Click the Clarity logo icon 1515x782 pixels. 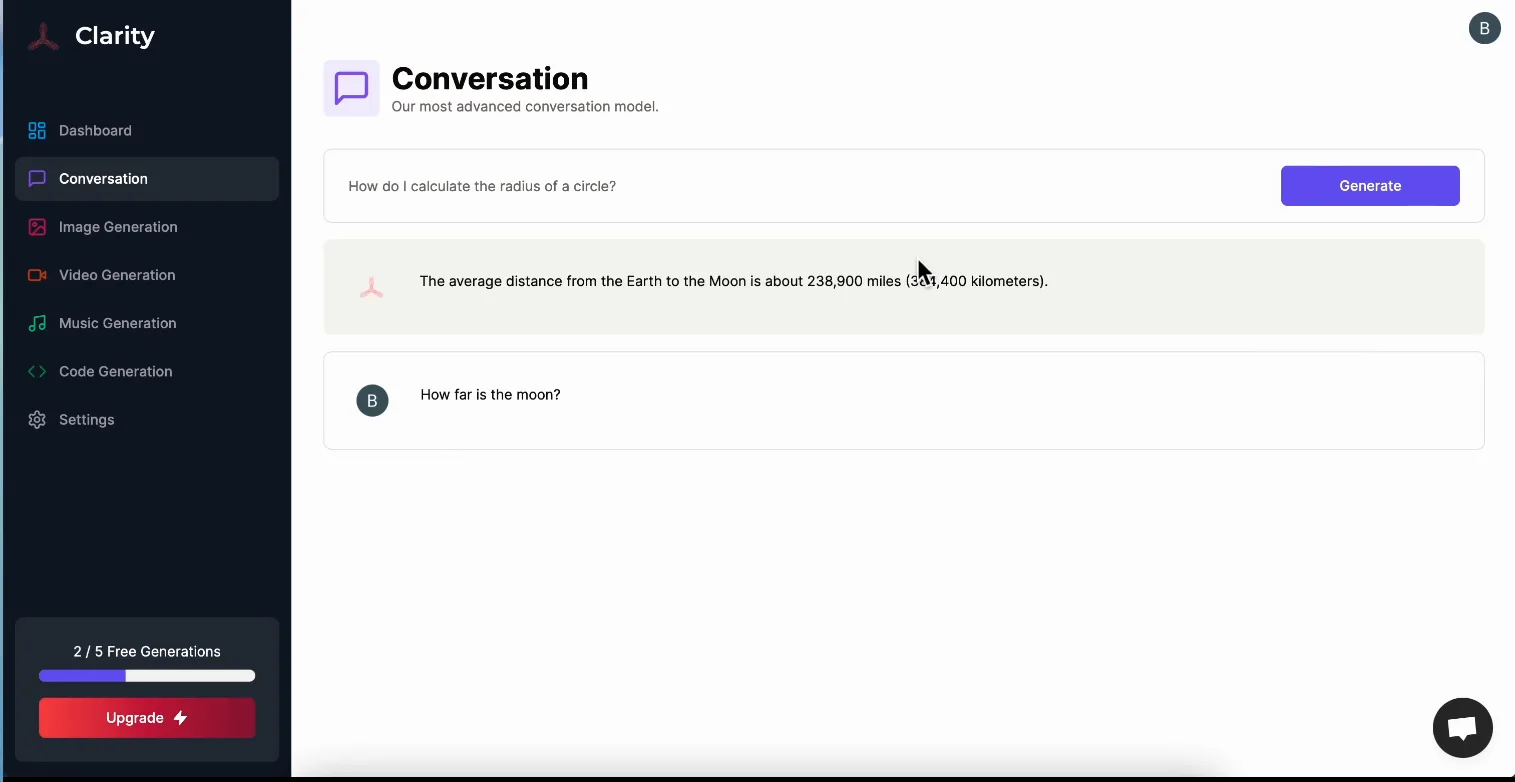click(43, 37)
